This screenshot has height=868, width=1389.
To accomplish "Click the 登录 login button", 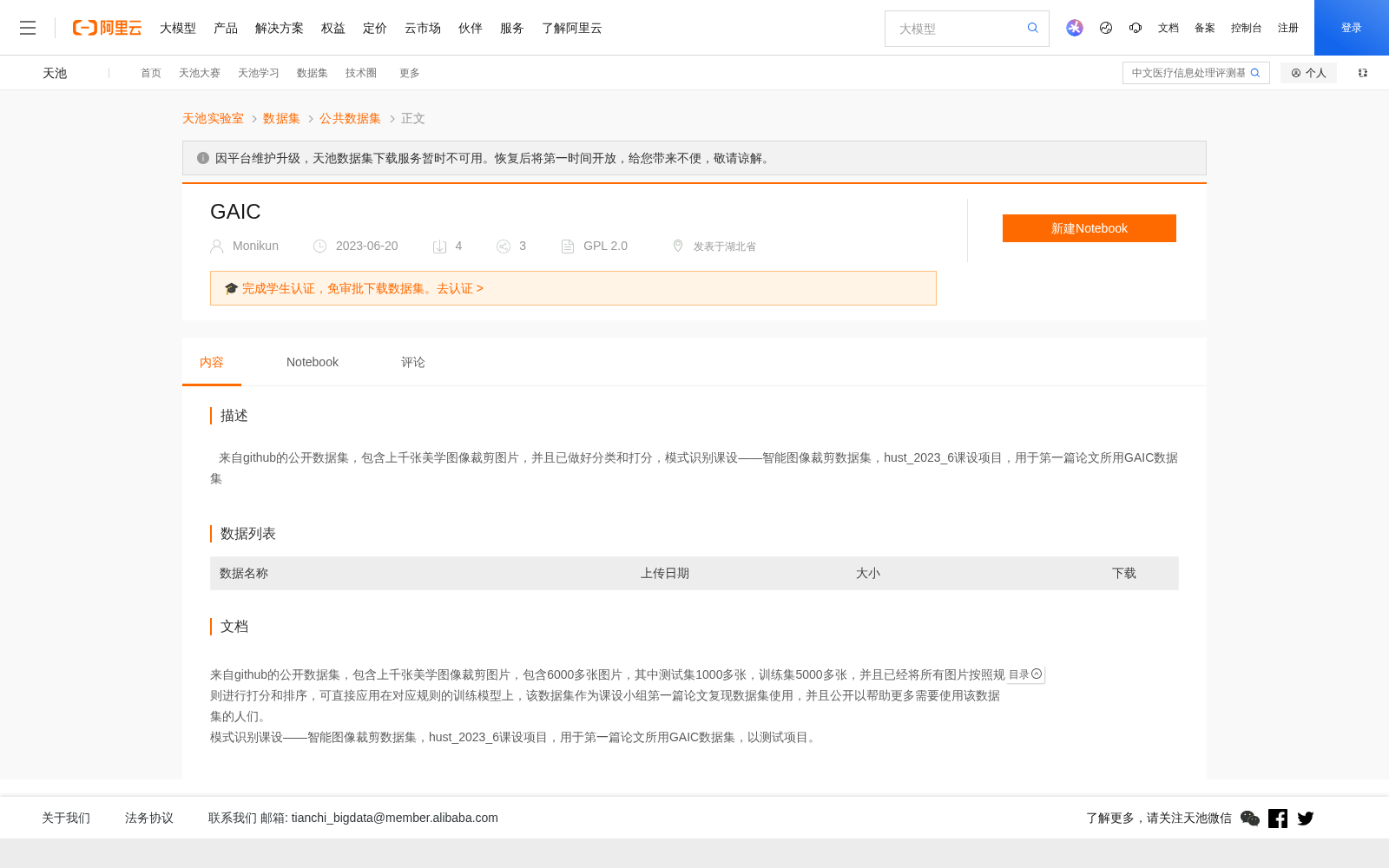I will (1352, 28).
